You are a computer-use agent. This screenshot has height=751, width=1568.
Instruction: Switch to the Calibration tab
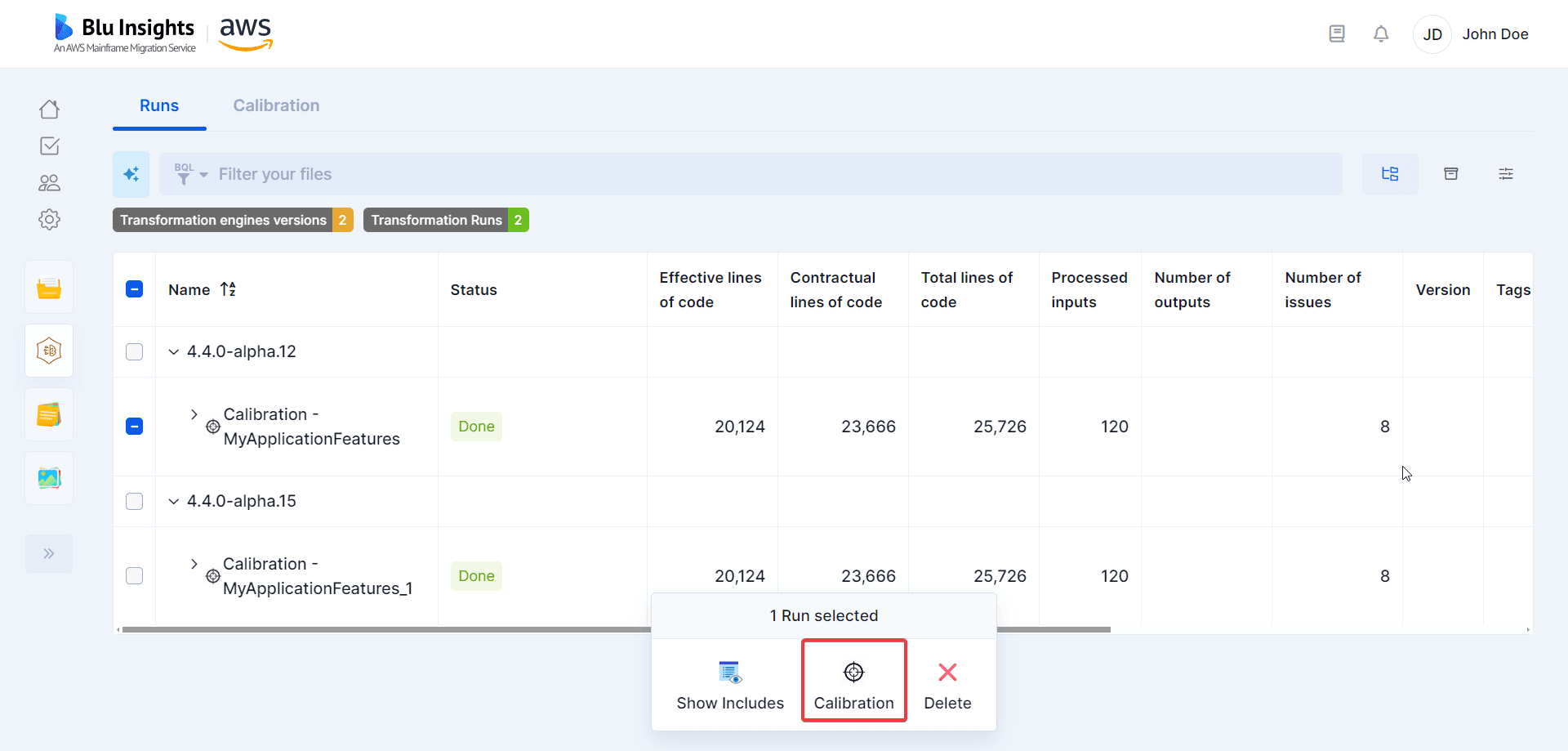click(276, 105)
